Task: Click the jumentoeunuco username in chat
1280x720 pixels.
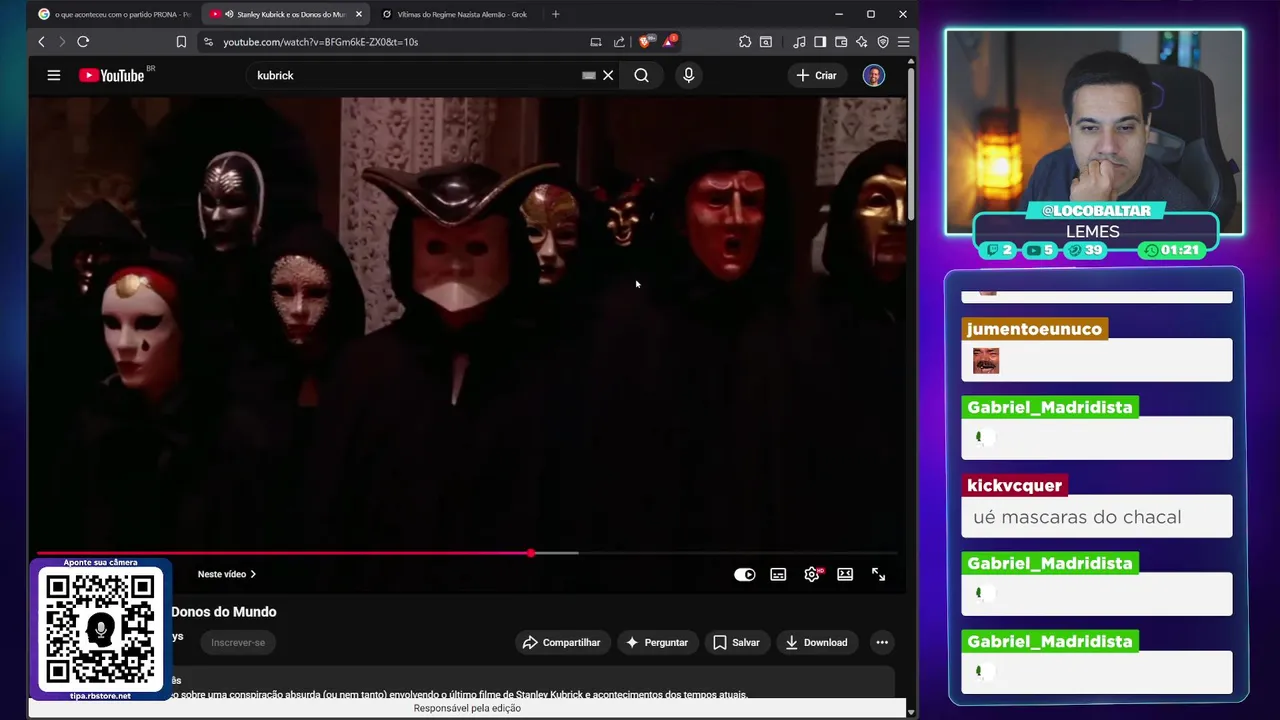Action: [1034, 329]
